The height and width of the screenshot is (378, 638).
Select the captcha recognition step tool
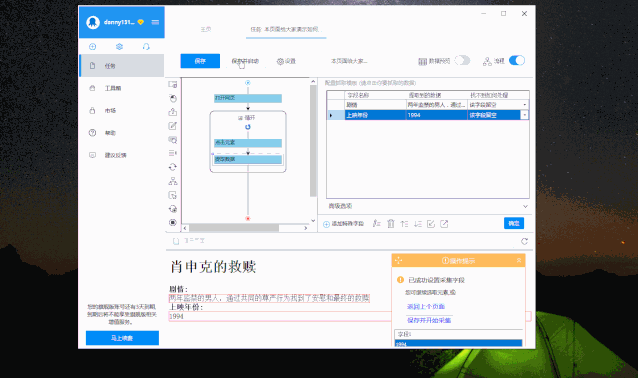point(173,140)
